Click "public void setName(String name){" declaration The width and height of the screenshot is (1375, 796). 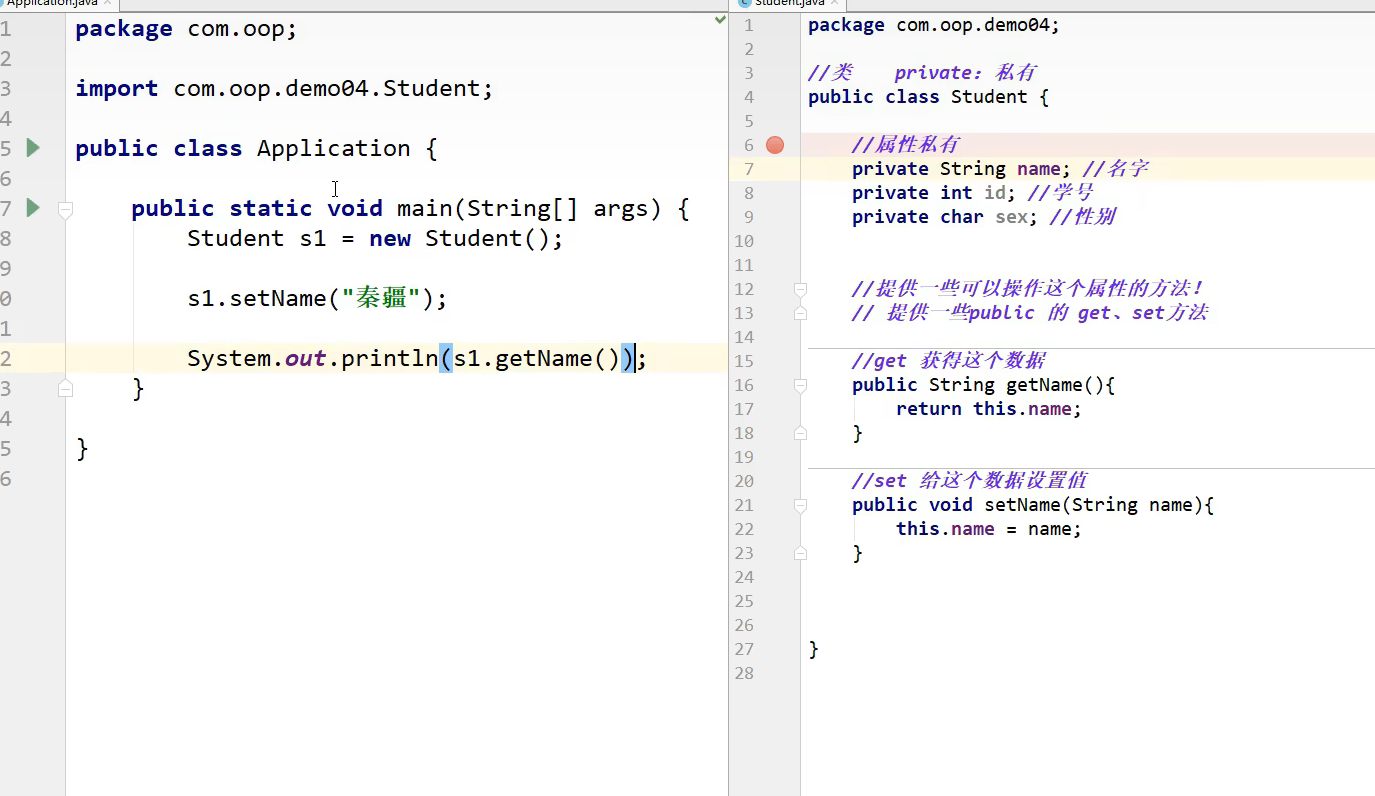[x=1033, y=505]
